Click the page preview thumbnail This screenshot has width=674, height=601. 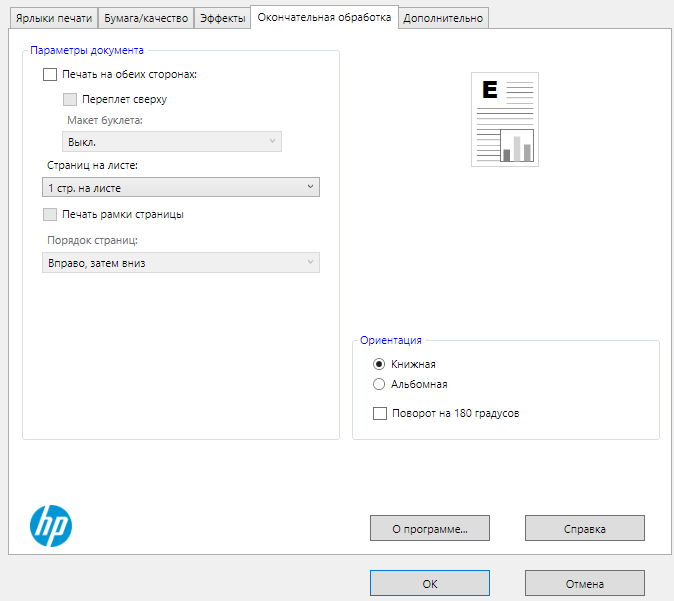click(x=505, y=119)
